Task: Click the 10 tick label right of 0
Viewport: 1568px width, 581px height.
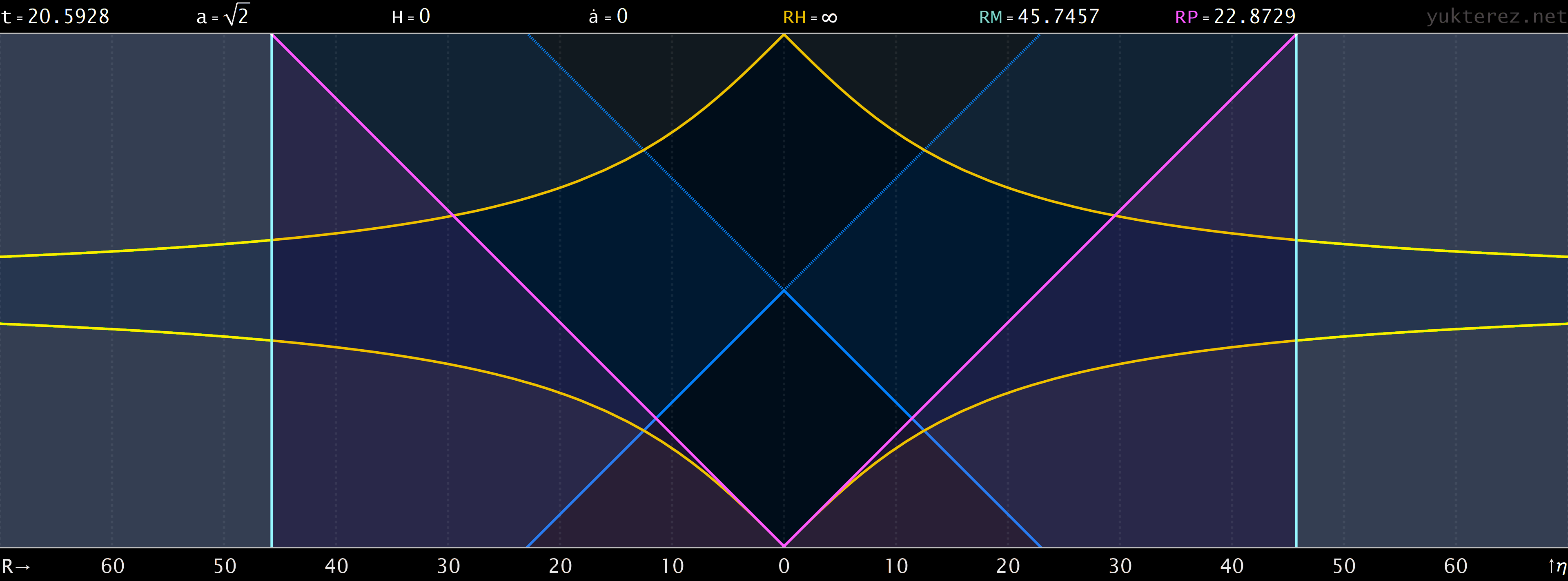Action: coord(896,566)
